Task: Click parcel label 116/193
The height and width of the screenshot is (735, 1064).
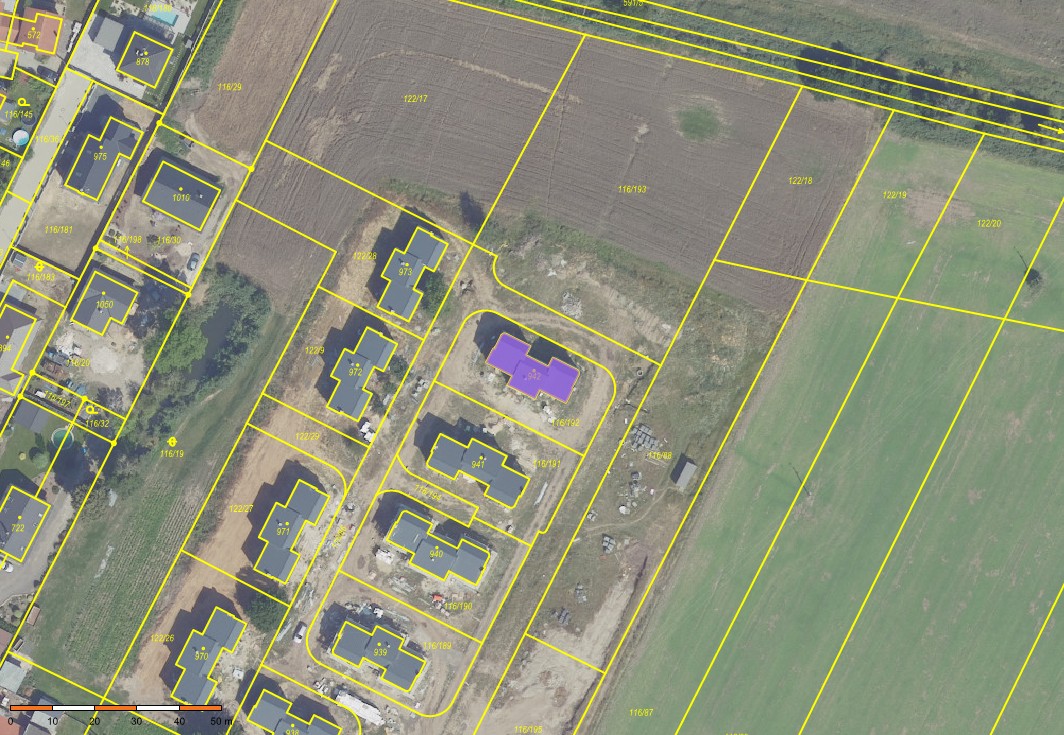Action: click(x=632, y=189)
